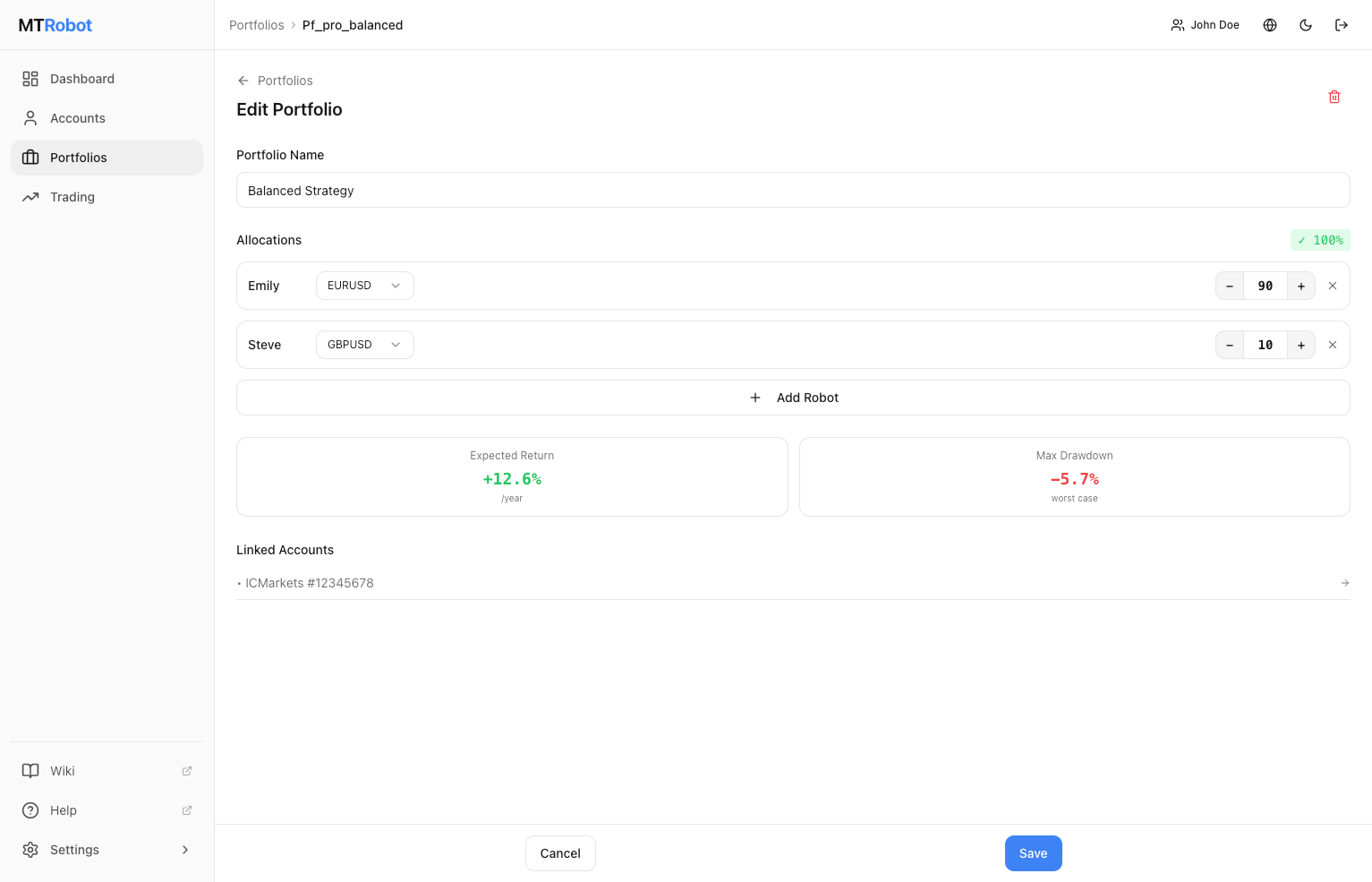Open the EURUSD symbol dropdown for Emily

tap(363, 285)
